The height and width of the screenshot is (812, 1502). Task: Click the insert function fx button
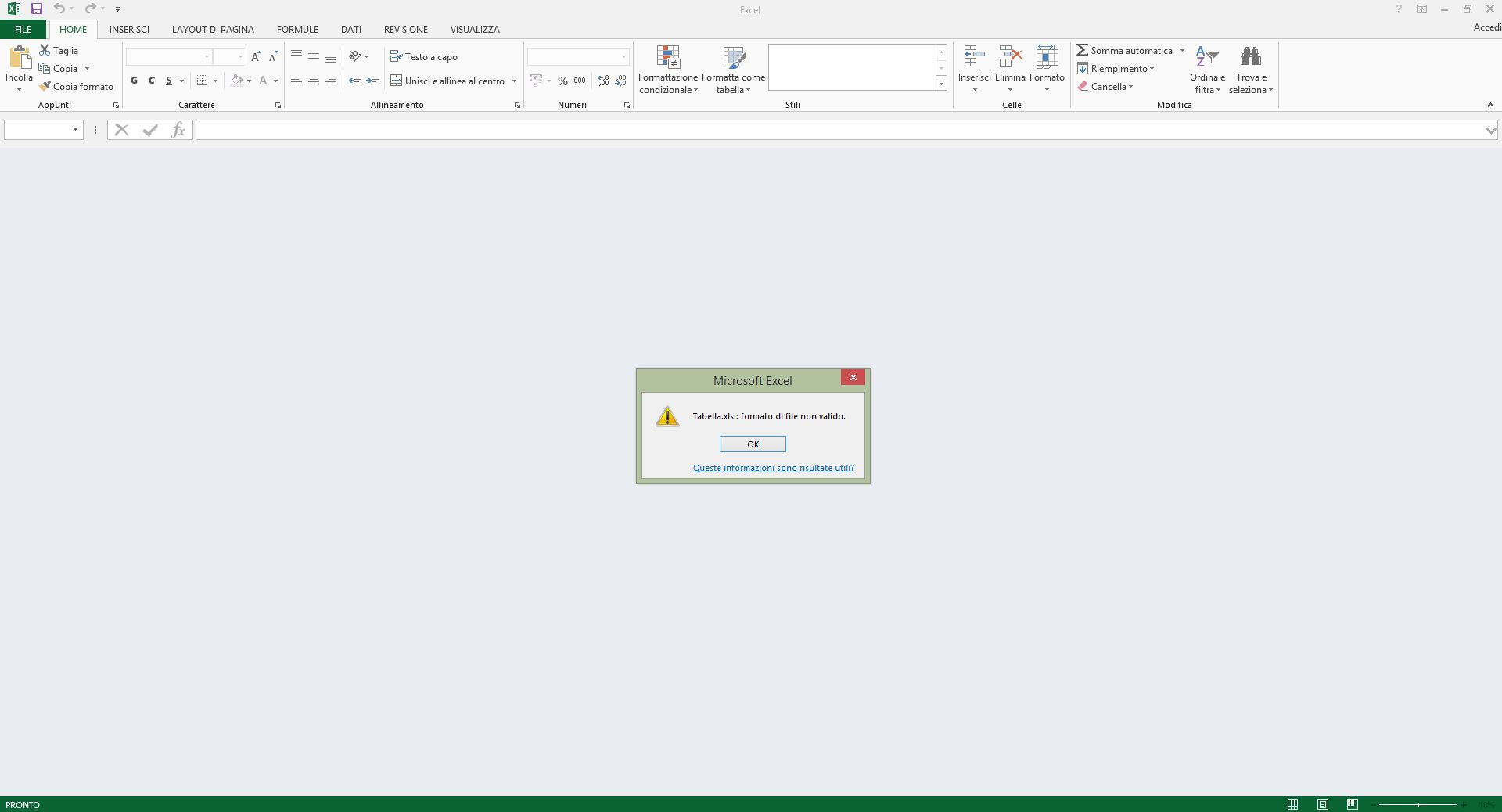click(x=178, y=130)
